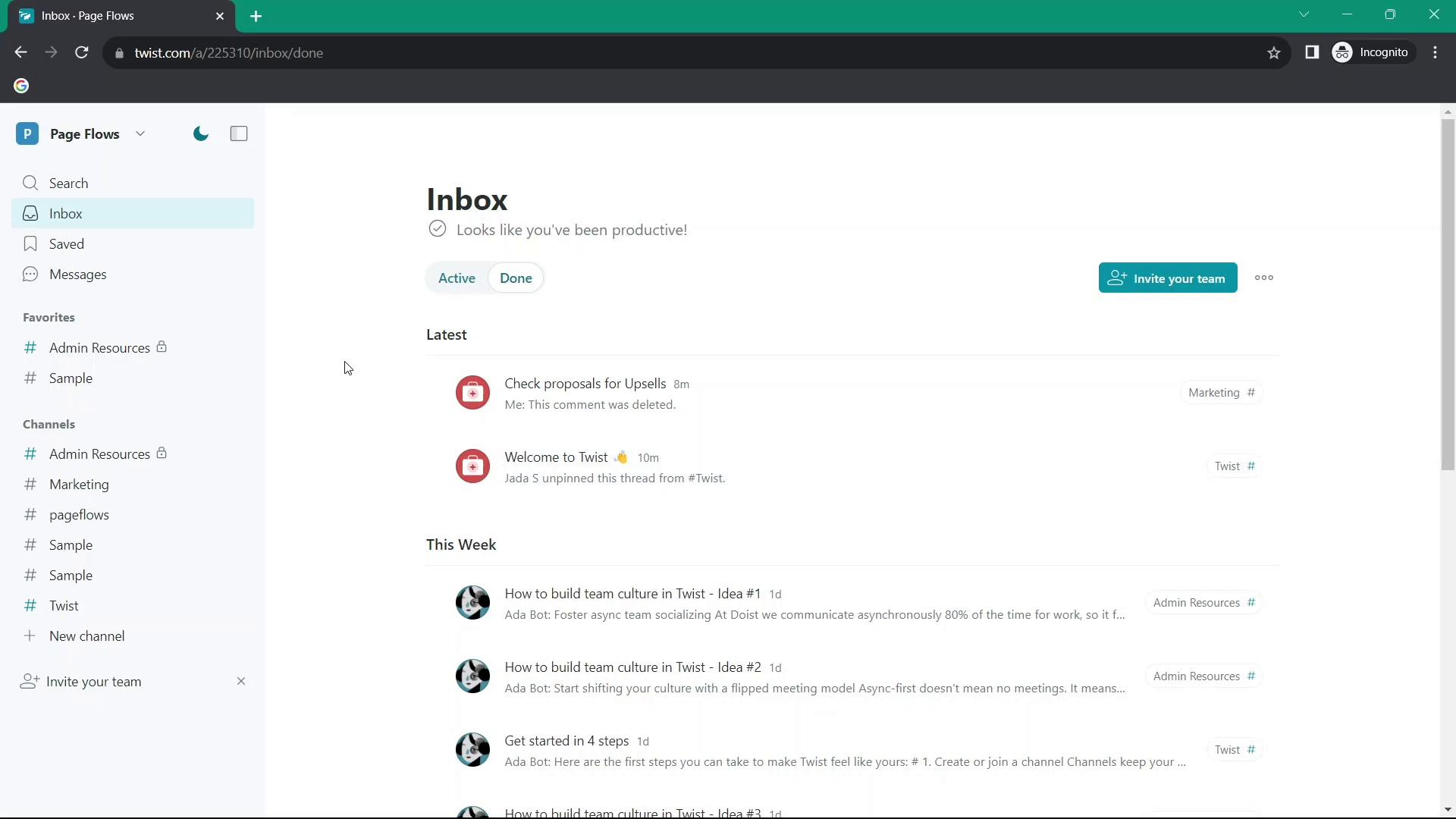Image resolution: width=1456 pixels, height=819 pixels.
Task: Dismiss Invite your team panel
Action: point(240,681)
